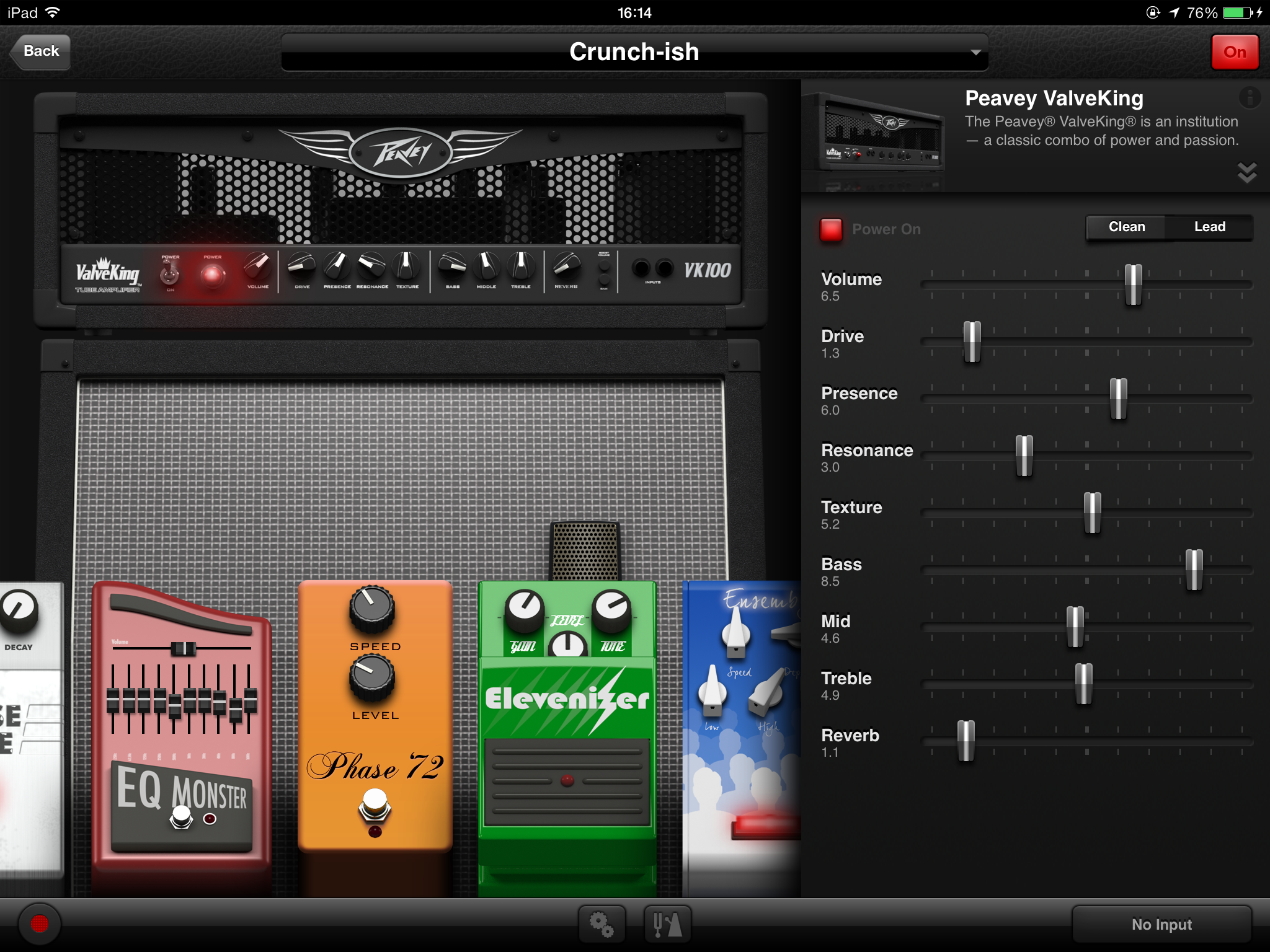Viewport: 1270px width, 952px height.
Task: Click the amp Middle knob on the head
Action: 486,267
